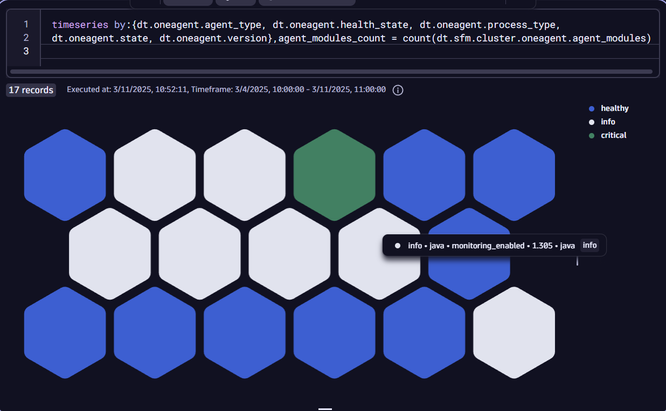The width and height of the screenshot is (666, 411).
Task: Click the blue healthy legend dot
Action: 592,108
